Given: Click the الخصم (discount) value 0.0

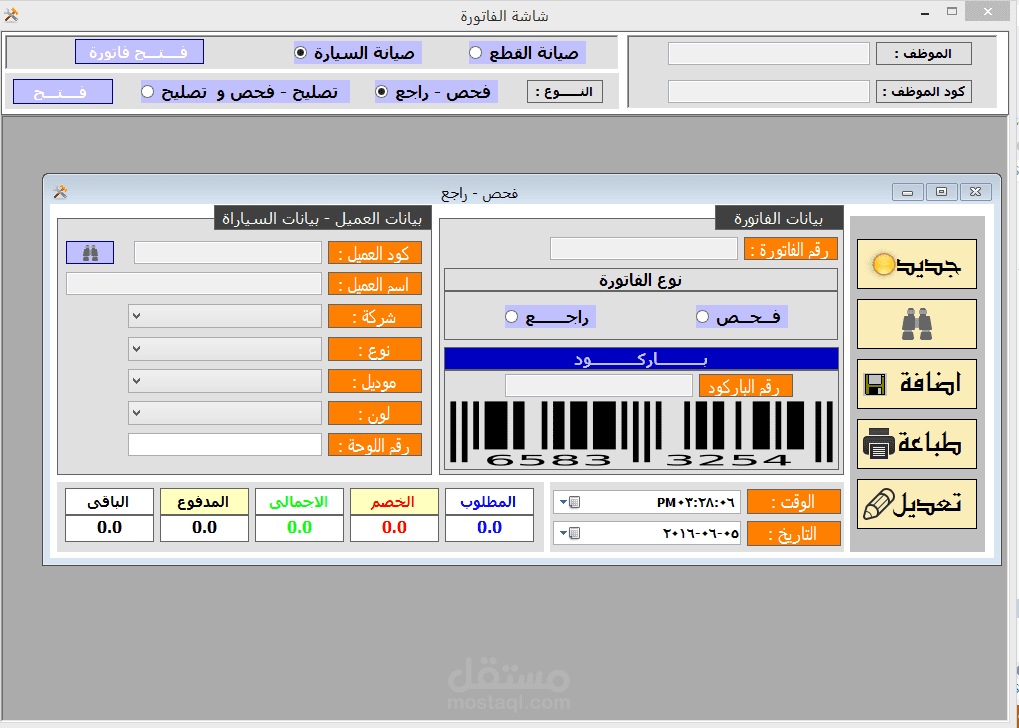Looking at the screenshot, I should click(394, 528).
